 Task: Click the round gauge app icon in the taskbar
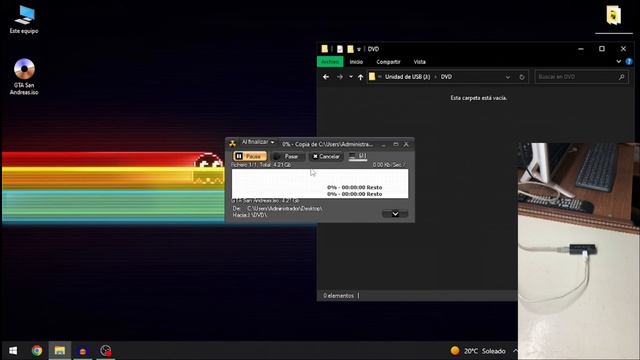pyautogui.click(x=106, y=351)
